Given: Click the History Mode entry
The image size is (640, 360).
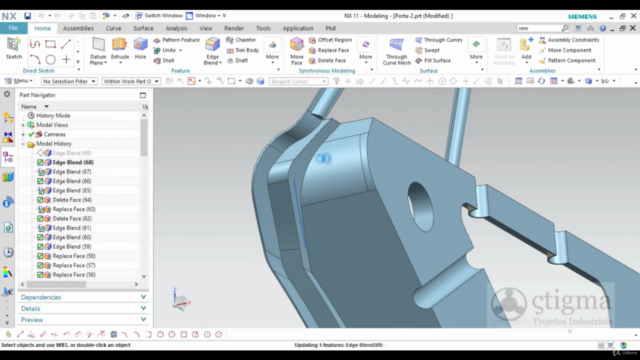Looking at the screenshot, I should pyautogui.click(x=53, y=116).
